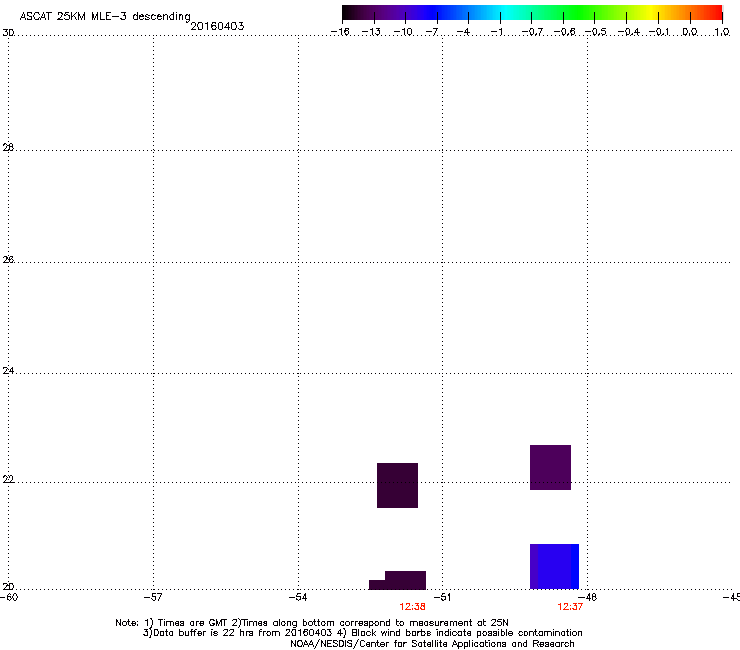Click the colorbar label 0.0
Screen dimensions: 740x650
point(690,32)
